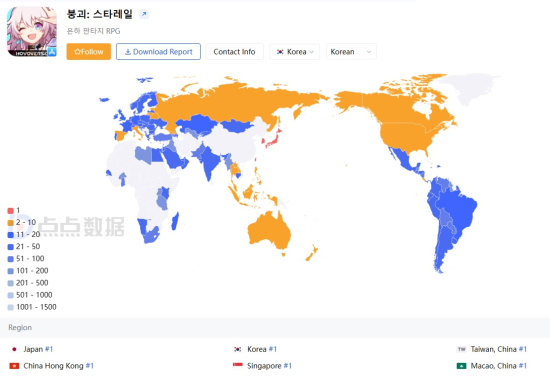Screen dimensions: 550x382
Task: Expand the Korean language dropdown
Action: [351, 52]
